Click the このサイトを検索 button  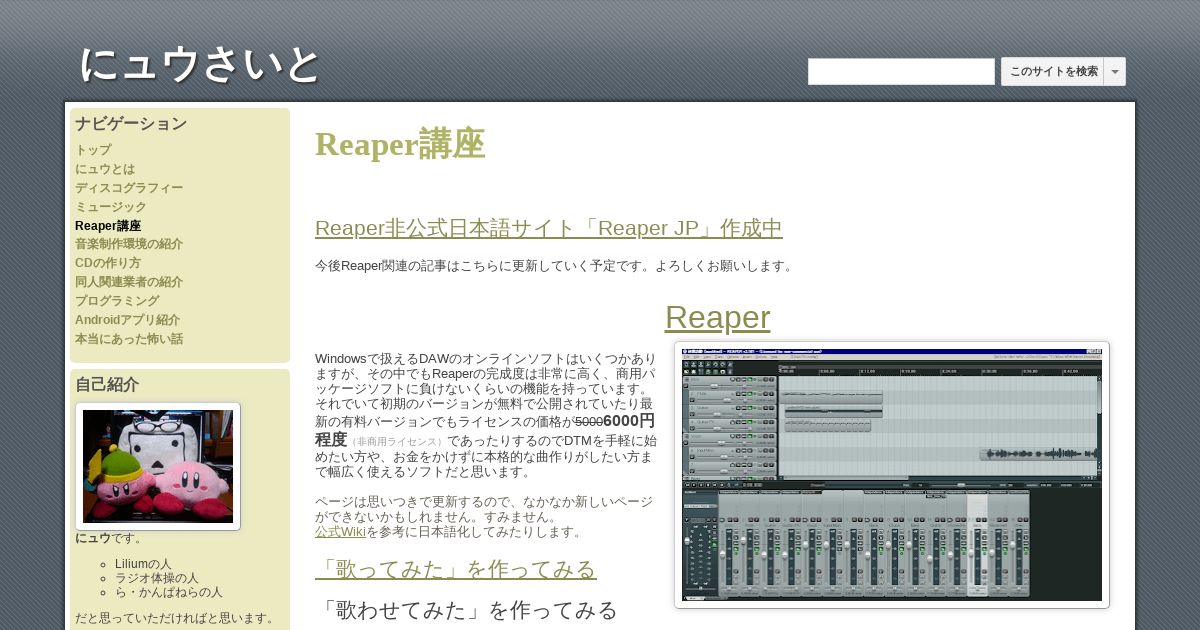click(1053, 71)
